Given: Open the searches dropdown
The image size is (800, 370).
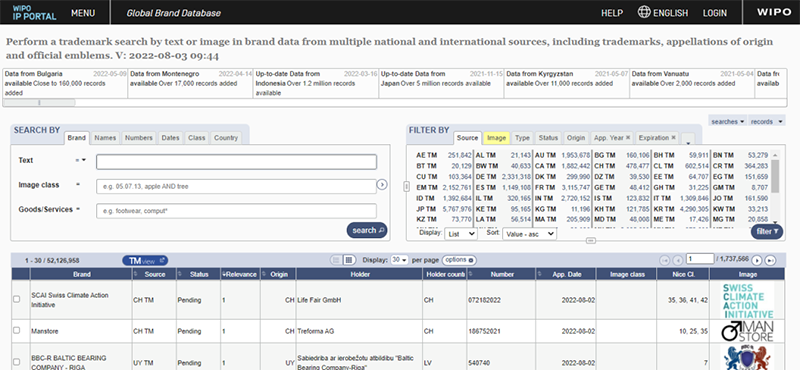Looking at the screenshot, I should [x=728, y=121].
